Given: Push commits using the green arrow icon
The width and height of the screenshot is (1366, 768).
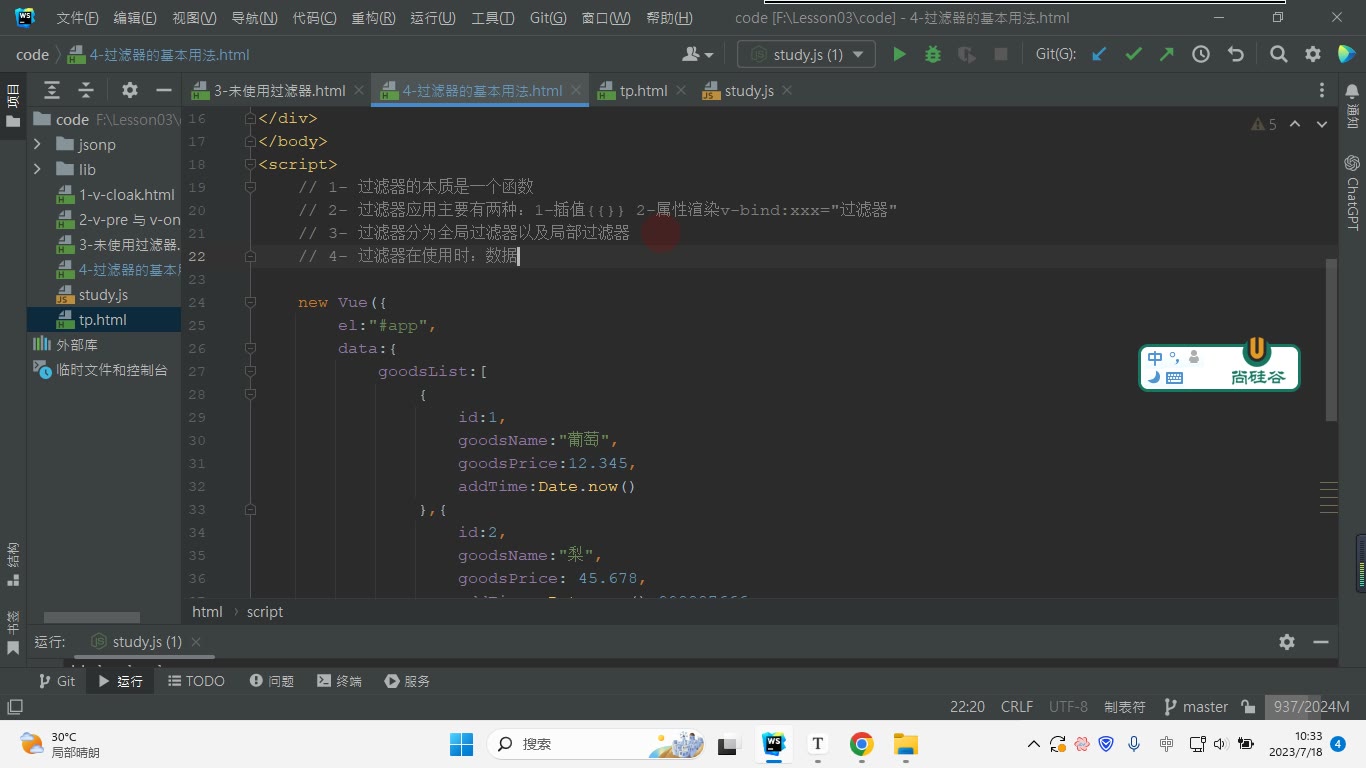Looking at the screenshot, I should (1167, 55).
